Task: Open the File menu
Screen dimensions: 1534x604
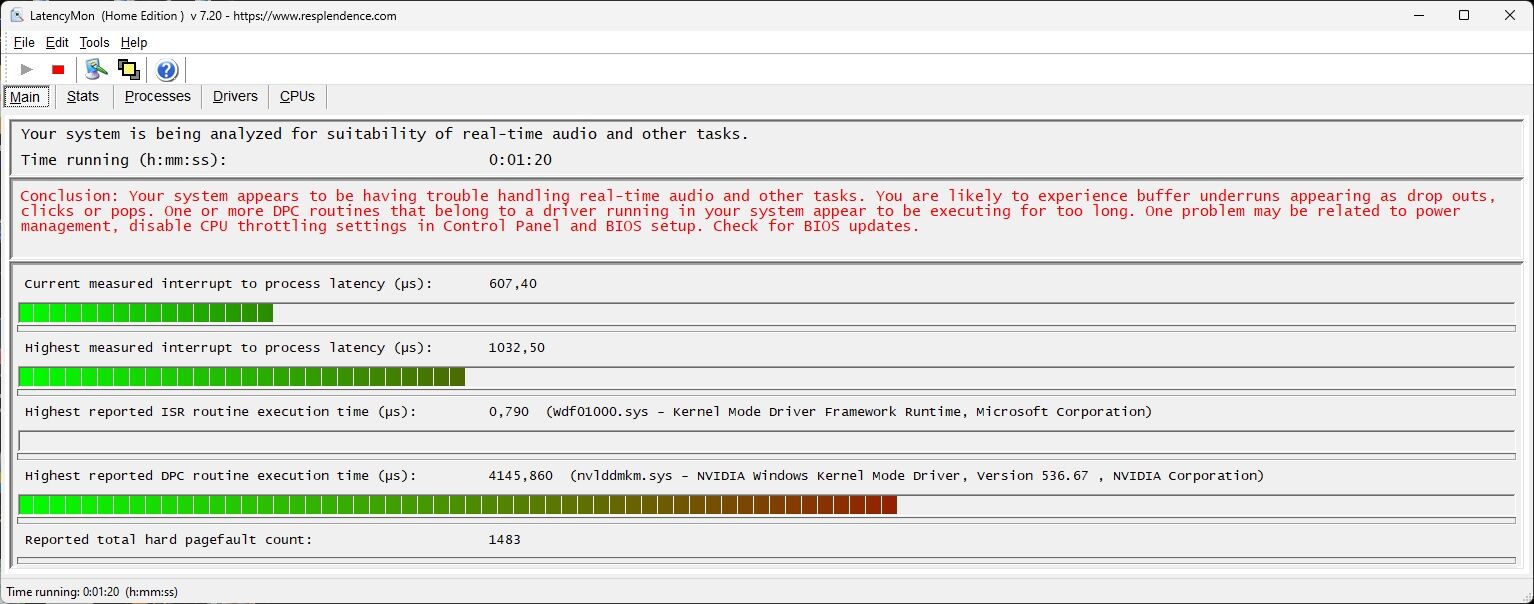Action: (24, 42)
